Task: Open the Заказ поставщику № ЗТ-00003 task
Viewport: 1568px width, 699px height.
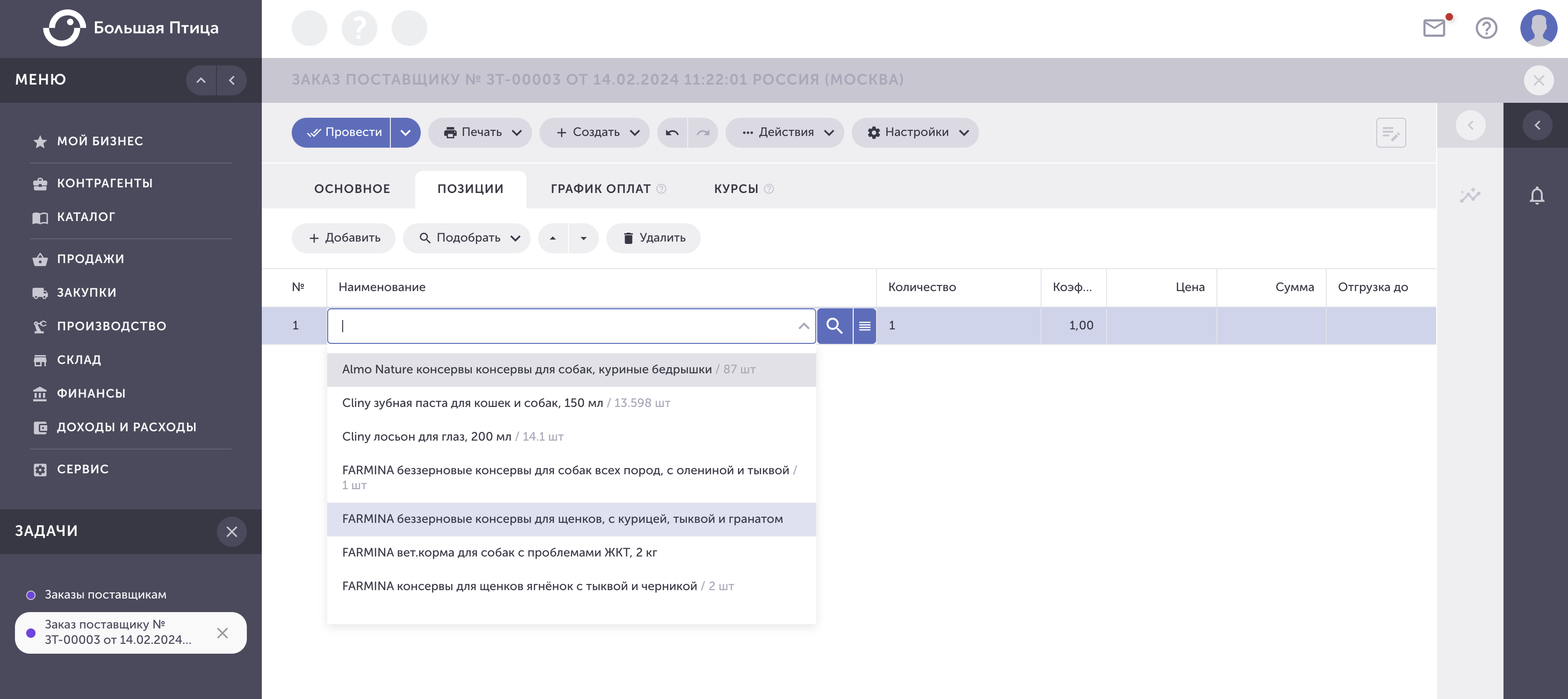Action: coord(118,633)
